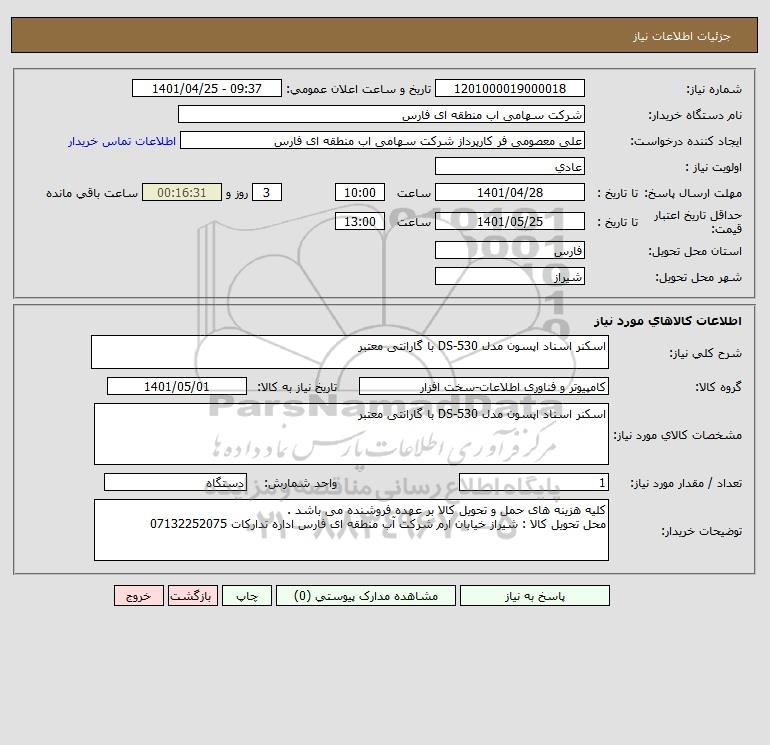Screen dimensions: 770x745
Task: Click the buyer name field شرکت سهامی اب منطقه ای فارس
Action: click(x=381, y=114)
